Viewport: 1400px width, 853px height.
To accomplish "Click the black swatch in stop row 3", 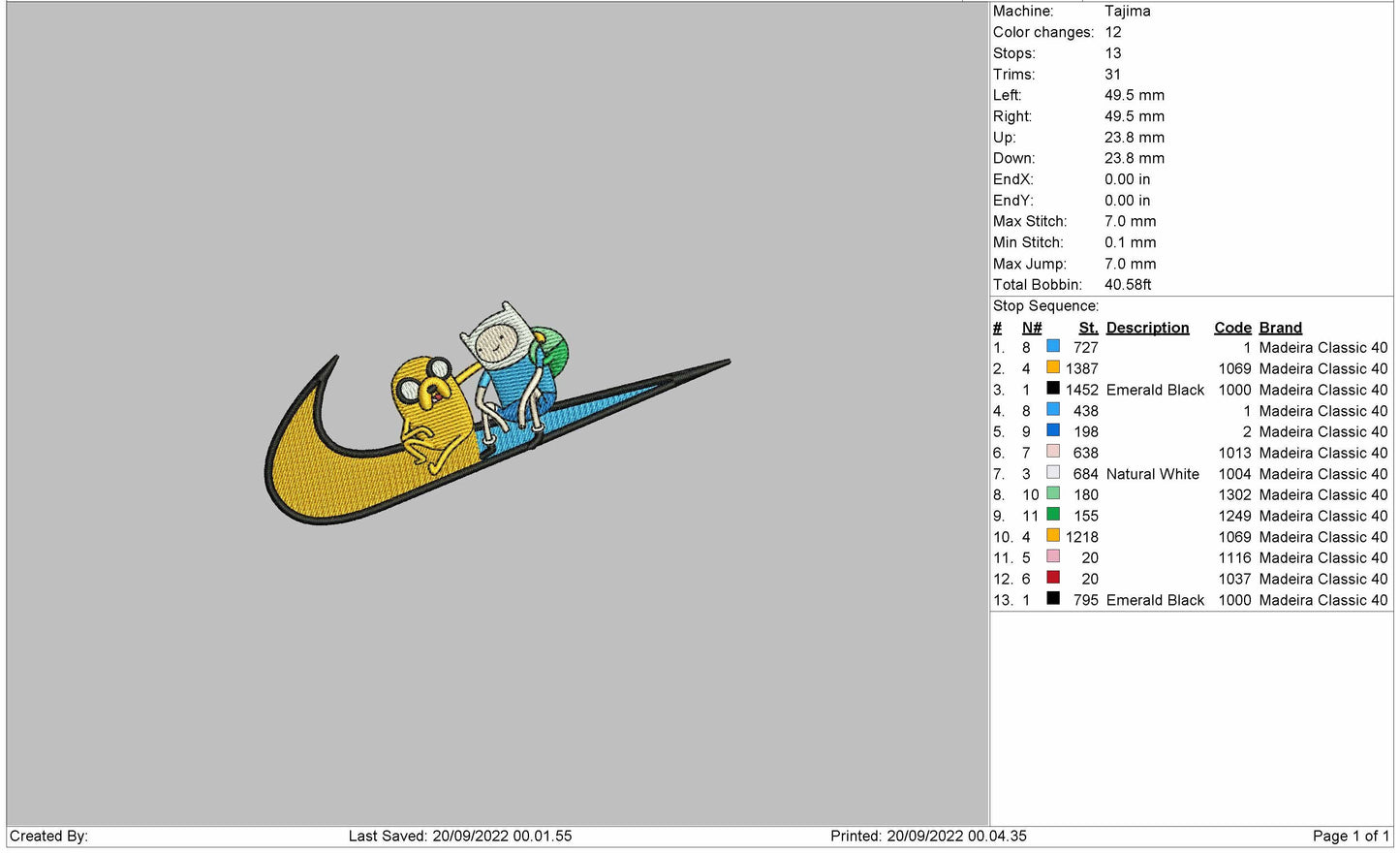I will pos(1053,389).
